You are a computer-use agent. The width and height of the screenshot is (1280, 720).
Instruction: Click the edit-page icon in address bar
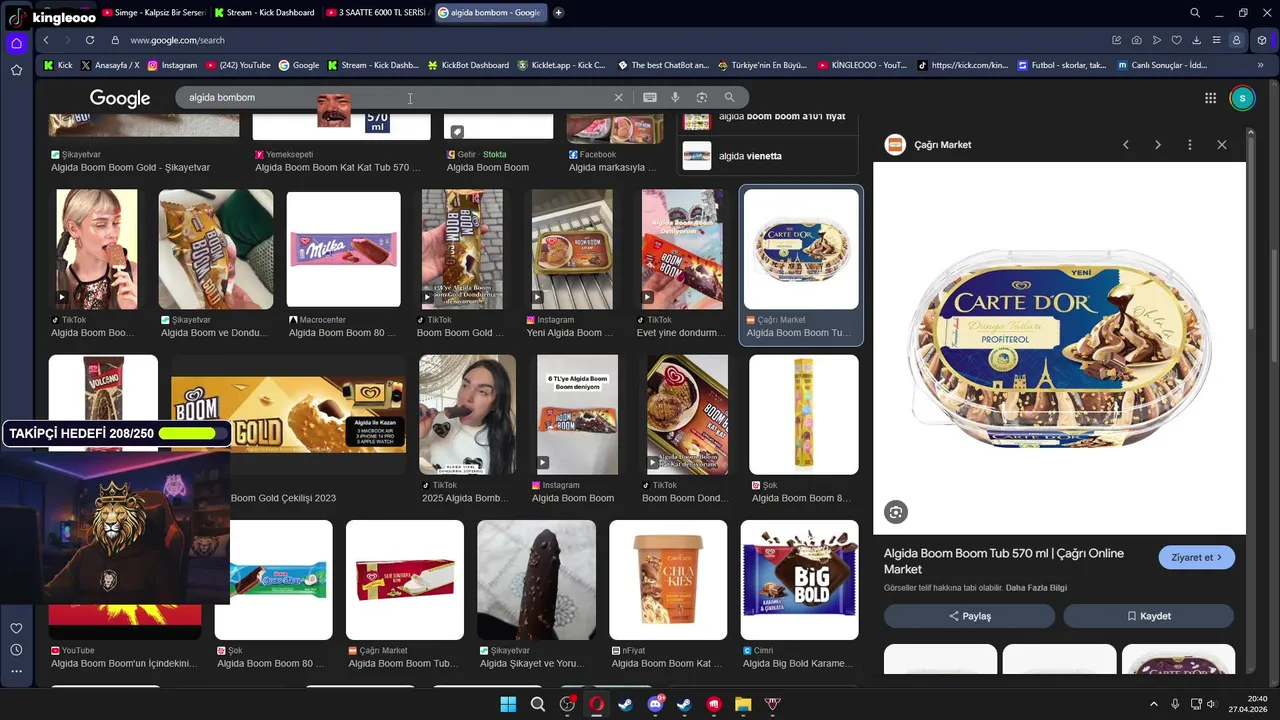tap(1117, 40)
